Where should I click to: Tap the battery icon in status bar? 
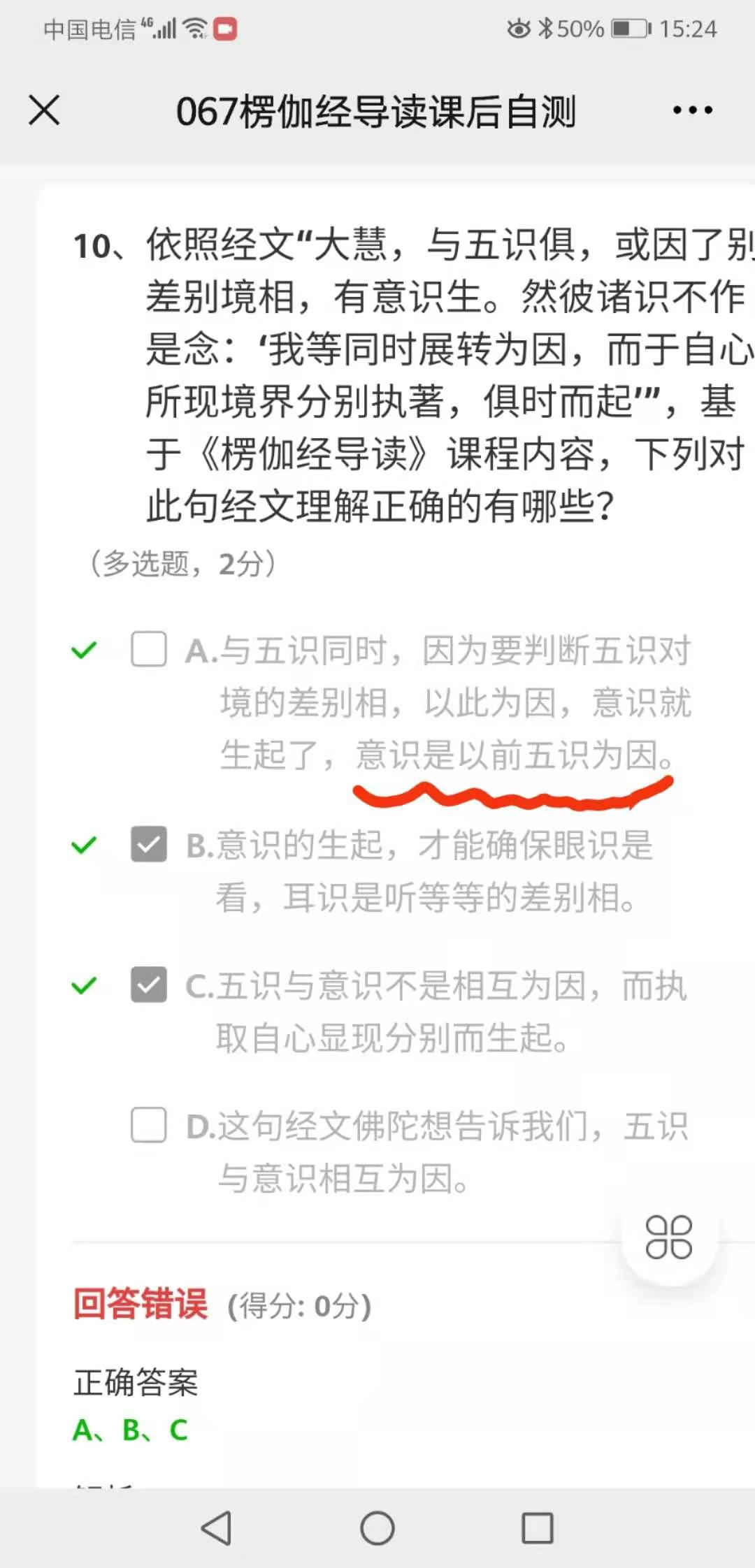coord(631,29)
